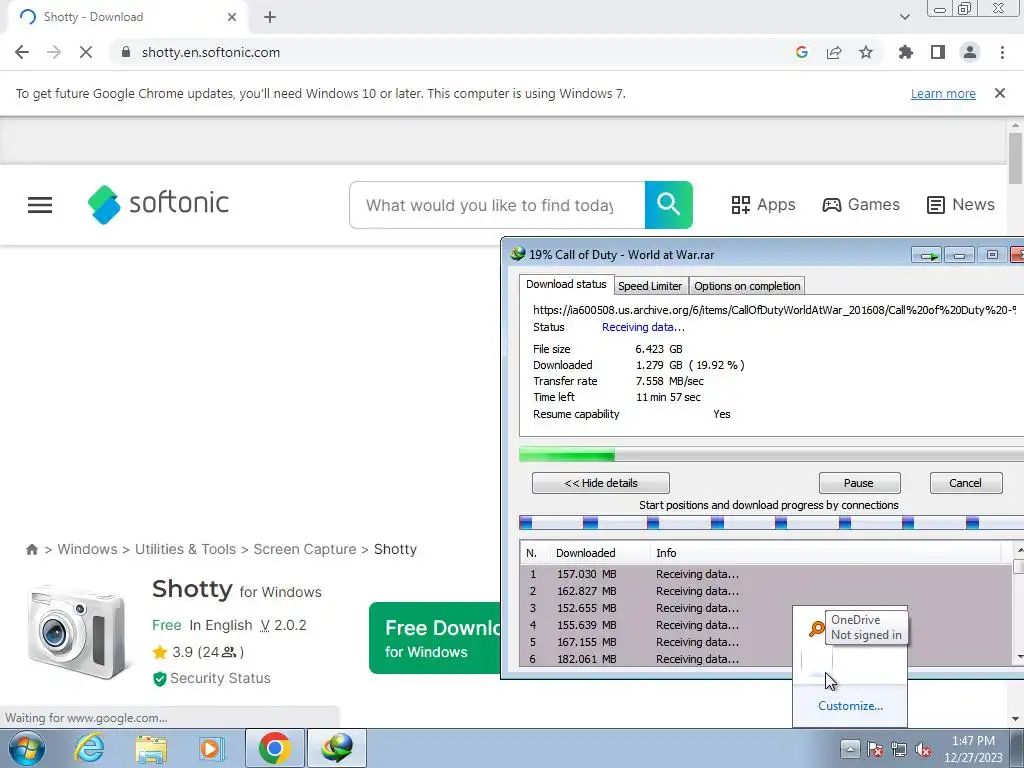
Task: Click the Info column header
Action: click(x=826, y=552)
